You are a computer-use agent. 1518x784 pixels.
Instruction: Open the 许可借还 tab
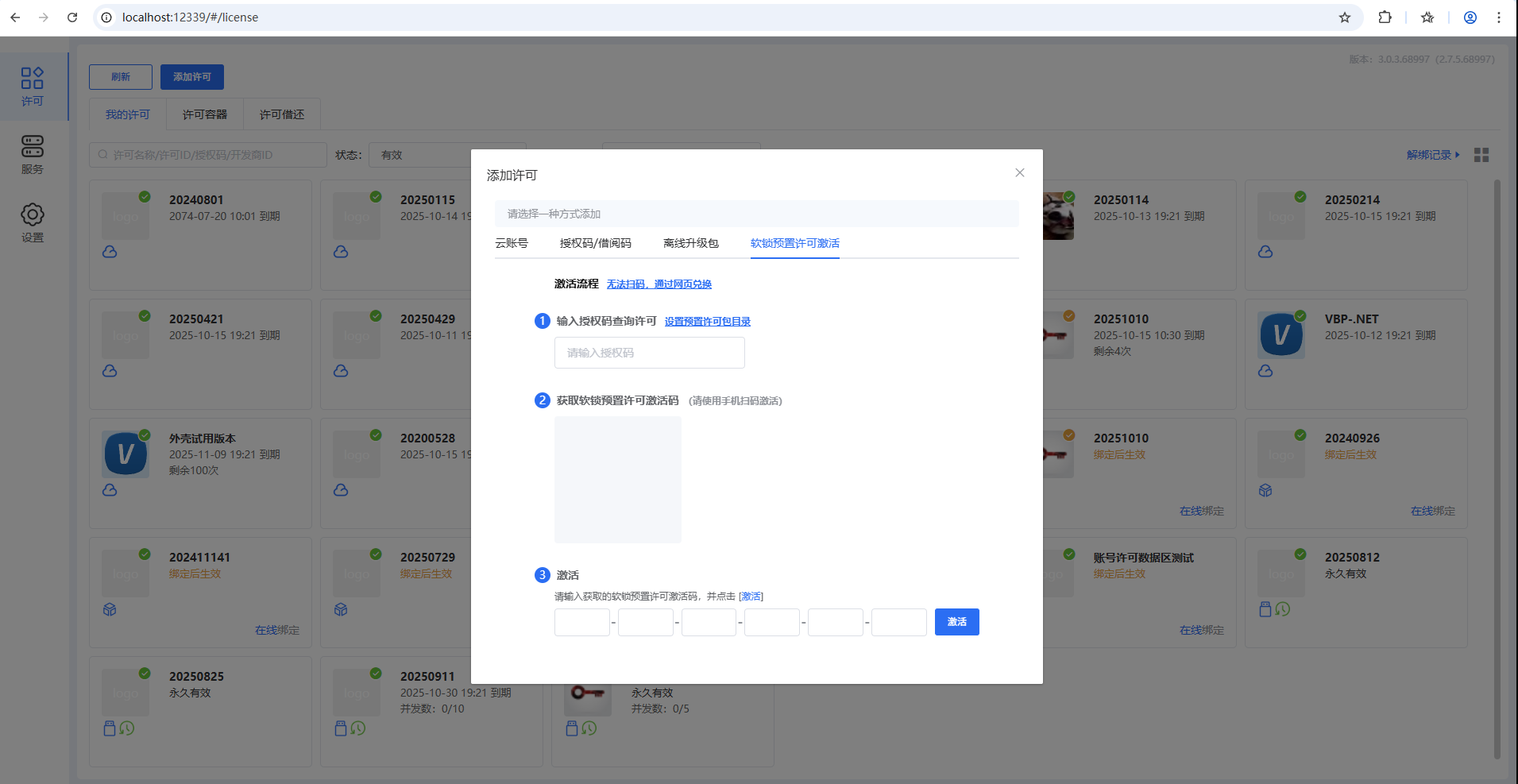coord(282,114)
